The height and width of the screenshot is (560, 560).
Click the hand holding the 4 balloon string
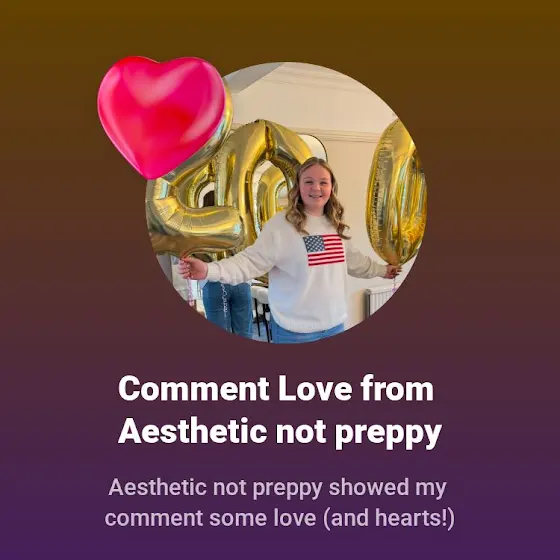coord(193,268)
